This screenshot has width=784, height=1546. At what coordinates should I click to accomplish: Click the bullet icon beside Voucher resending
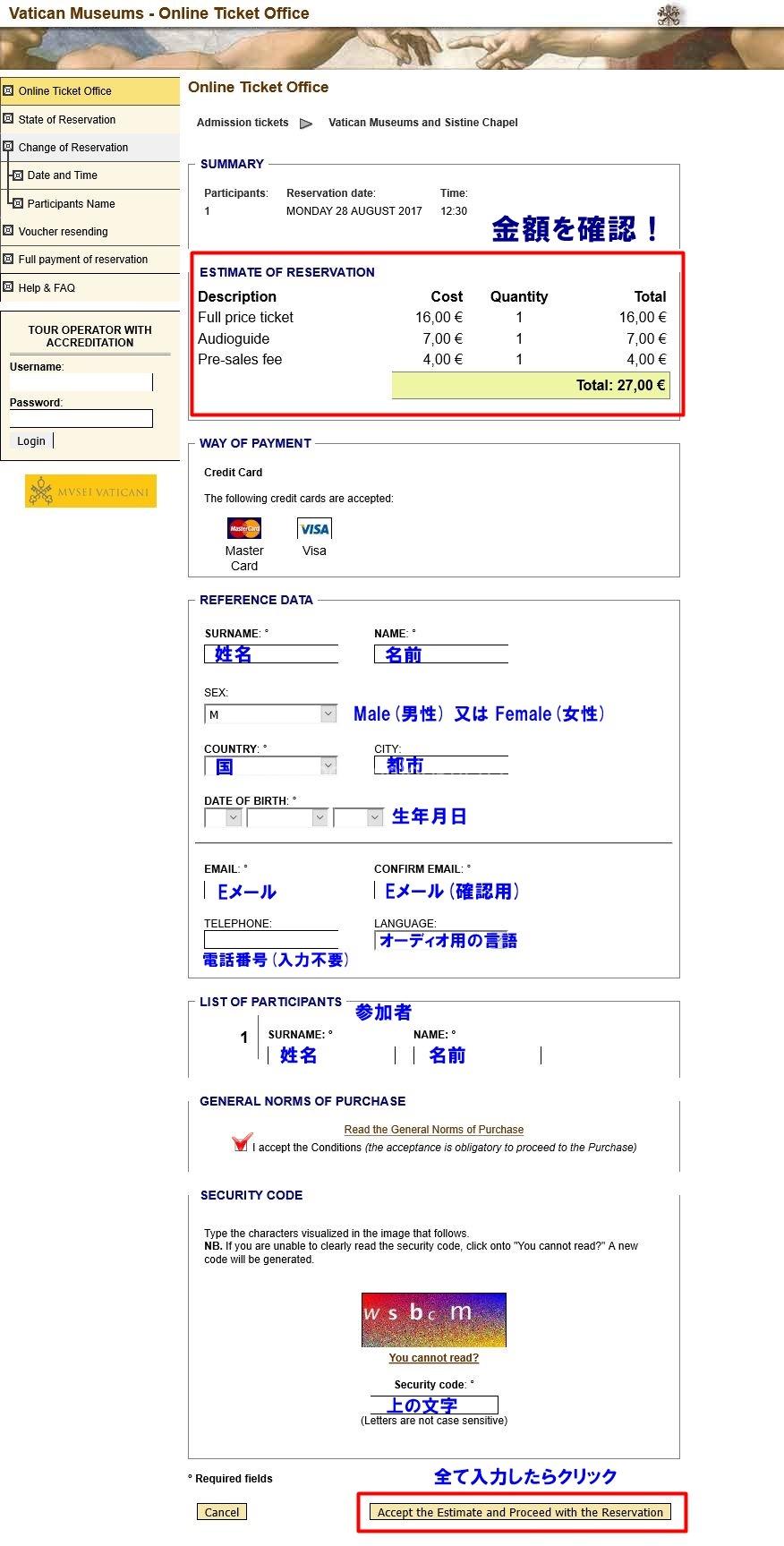(x=8, y=230)
